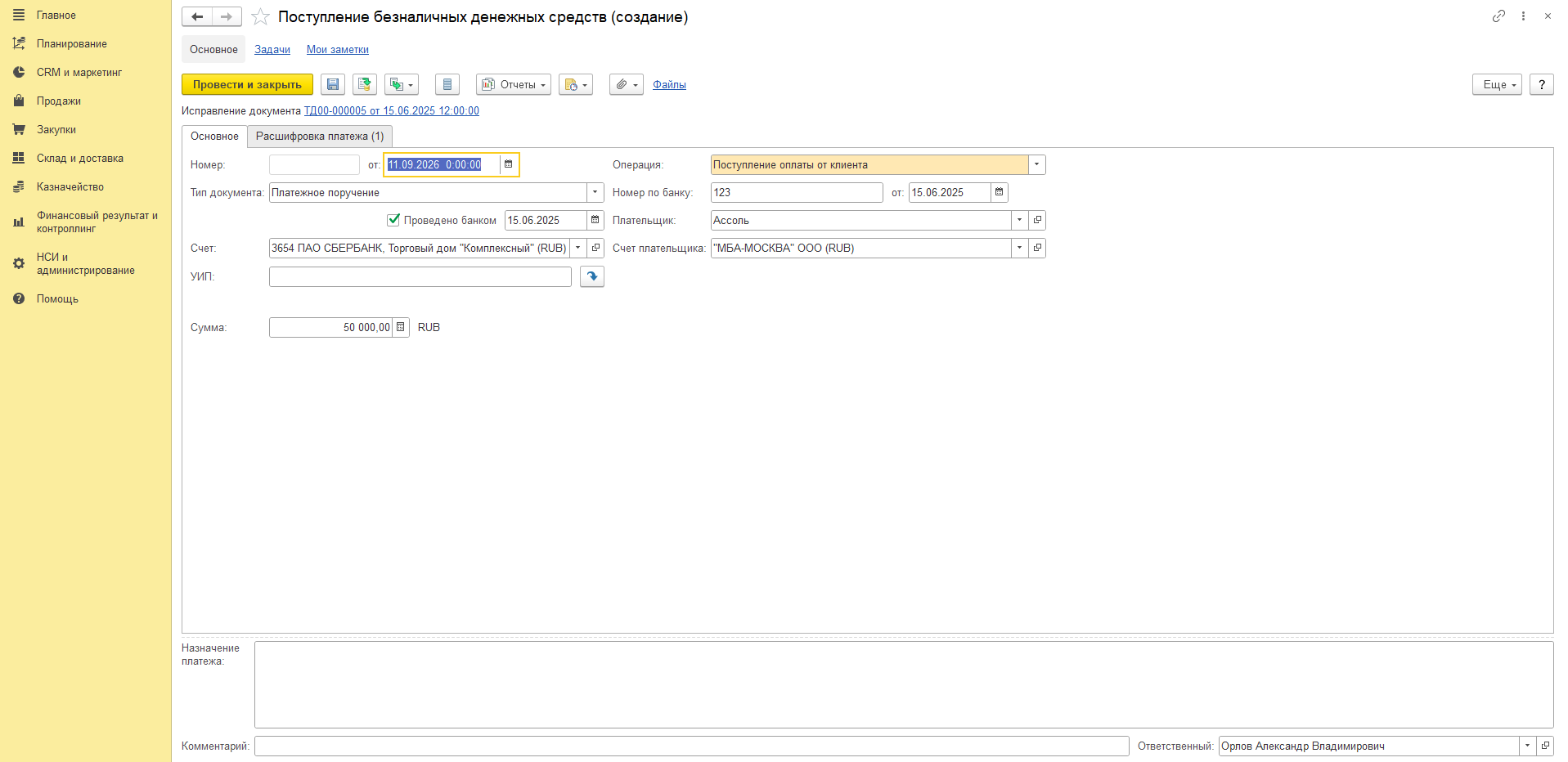
Task: Expand the Счет bank account dropdown
Action: (x=577, y=248)
